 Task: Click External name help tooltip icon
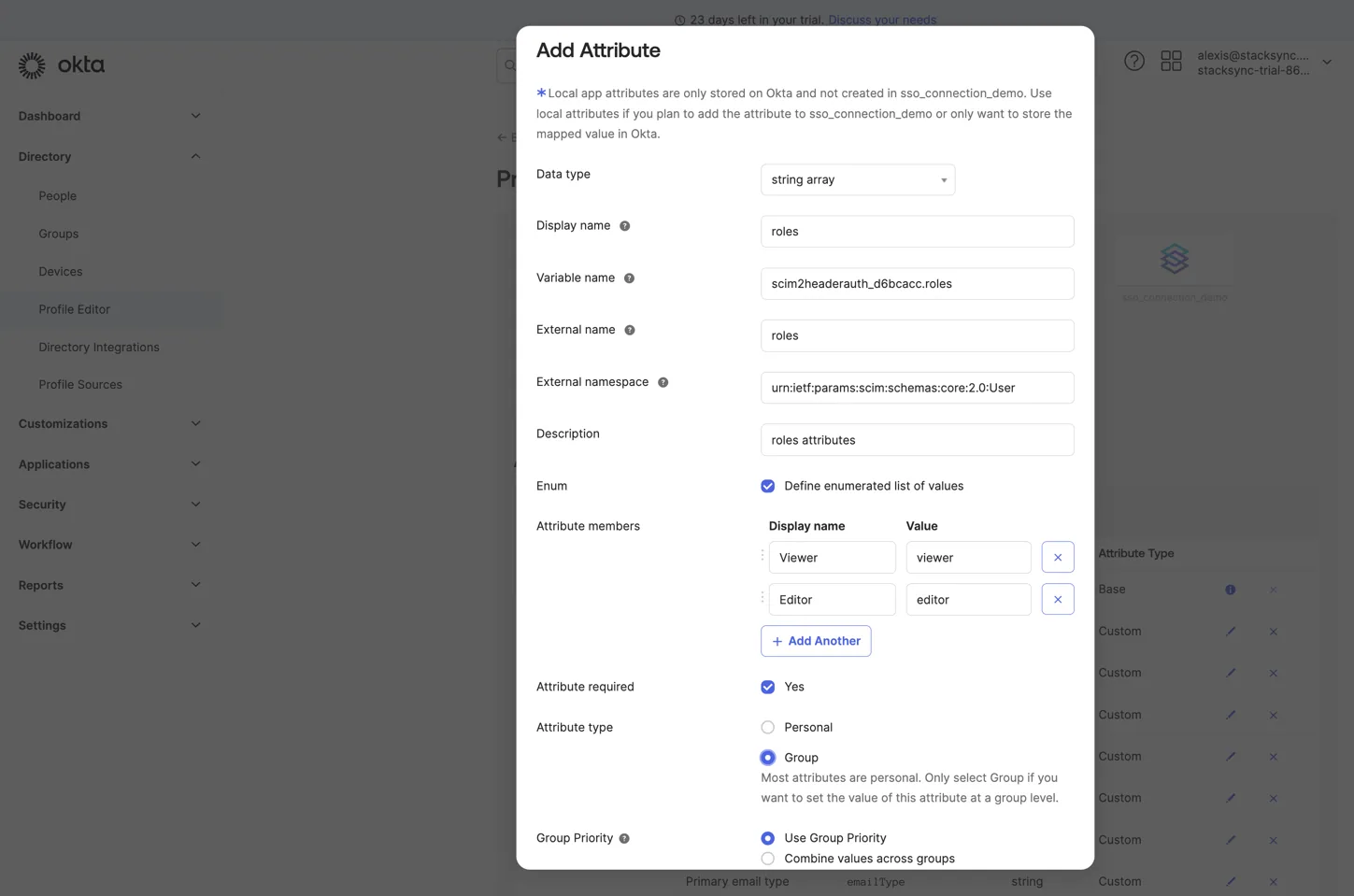pyautogui.click(x=630, y=330)
